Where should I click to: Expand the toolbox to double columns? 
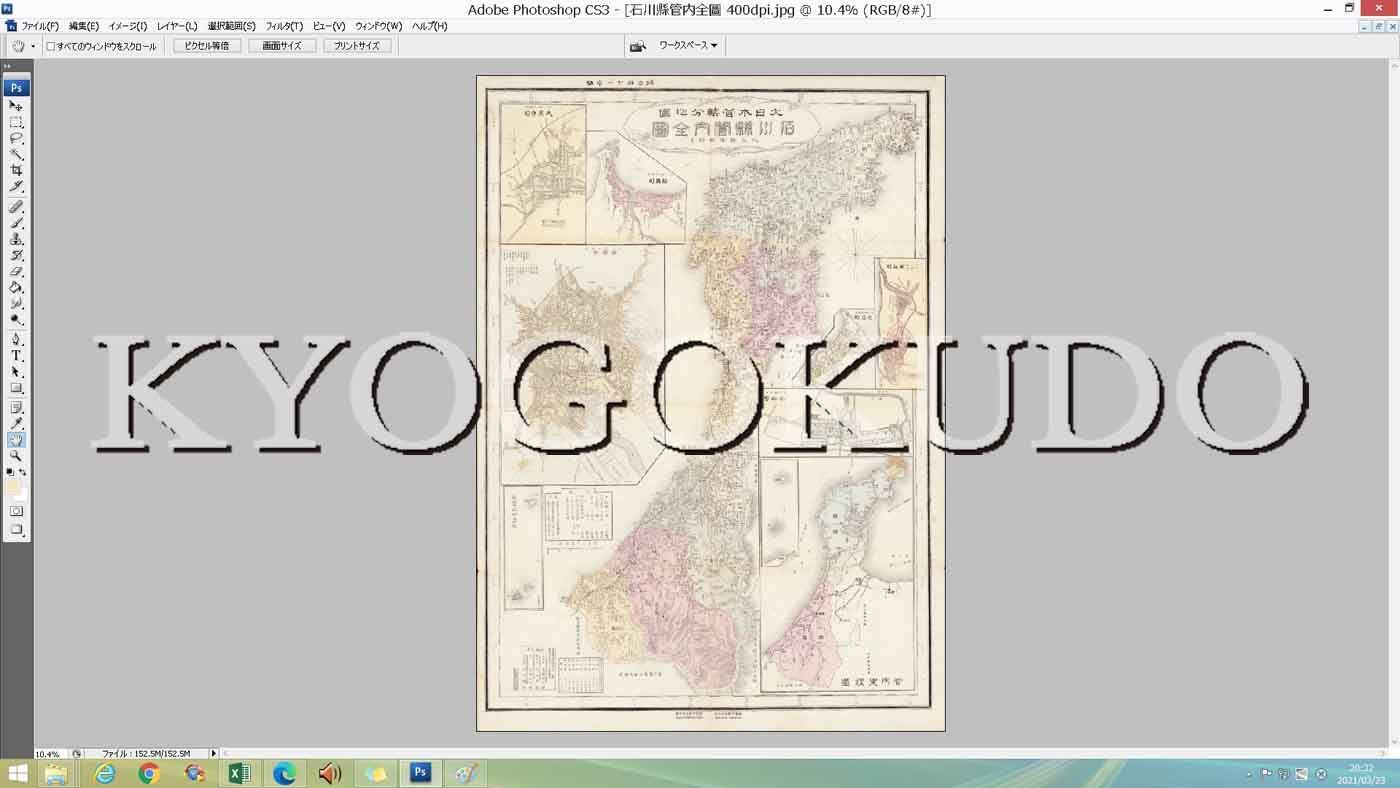point(8,66)
